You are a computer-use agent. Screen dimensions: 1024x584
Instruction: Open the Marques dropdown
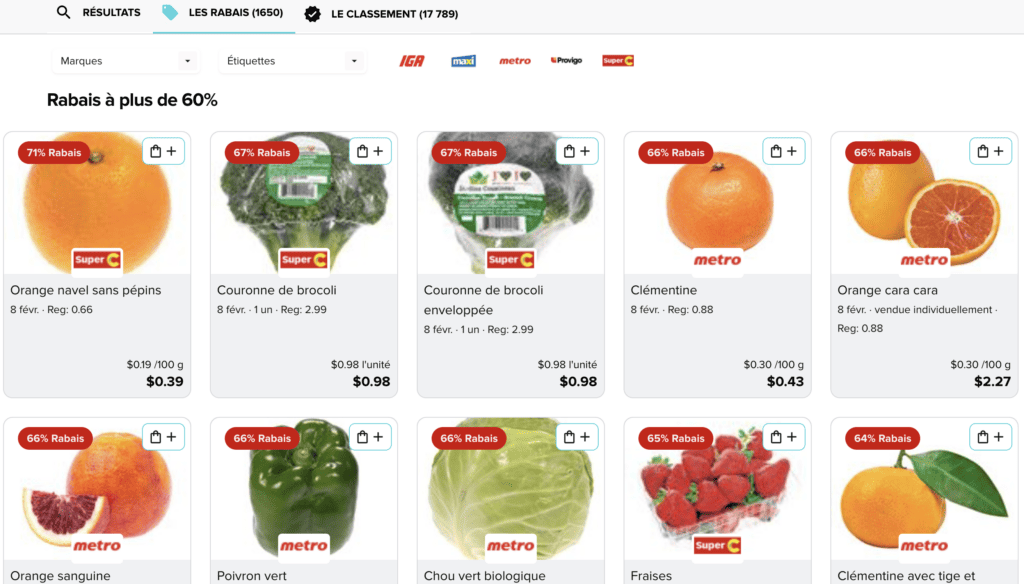[x=125, y=61]
